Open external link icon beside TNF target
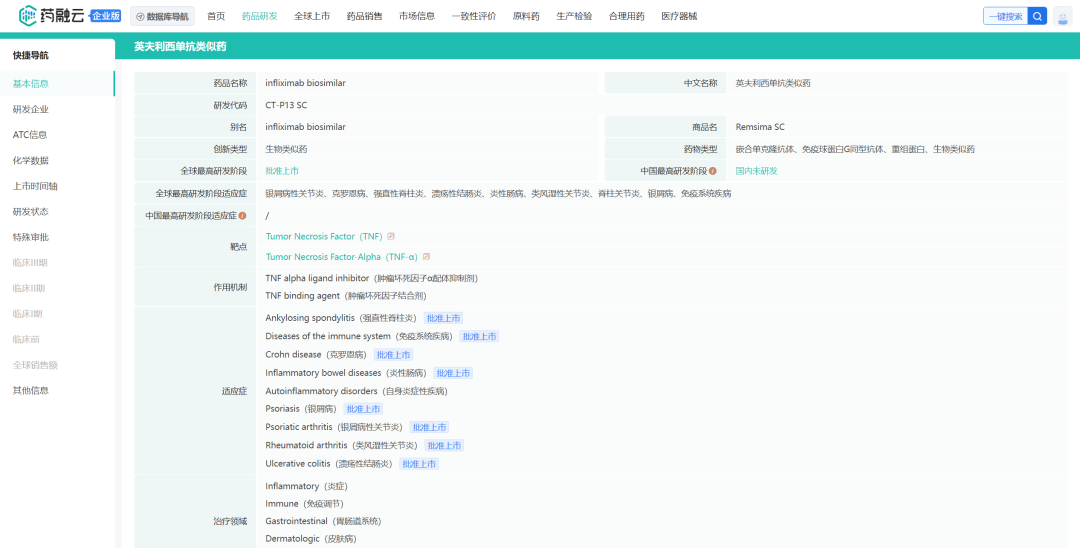Screen dimensions: 1080x548 point(391,237)
